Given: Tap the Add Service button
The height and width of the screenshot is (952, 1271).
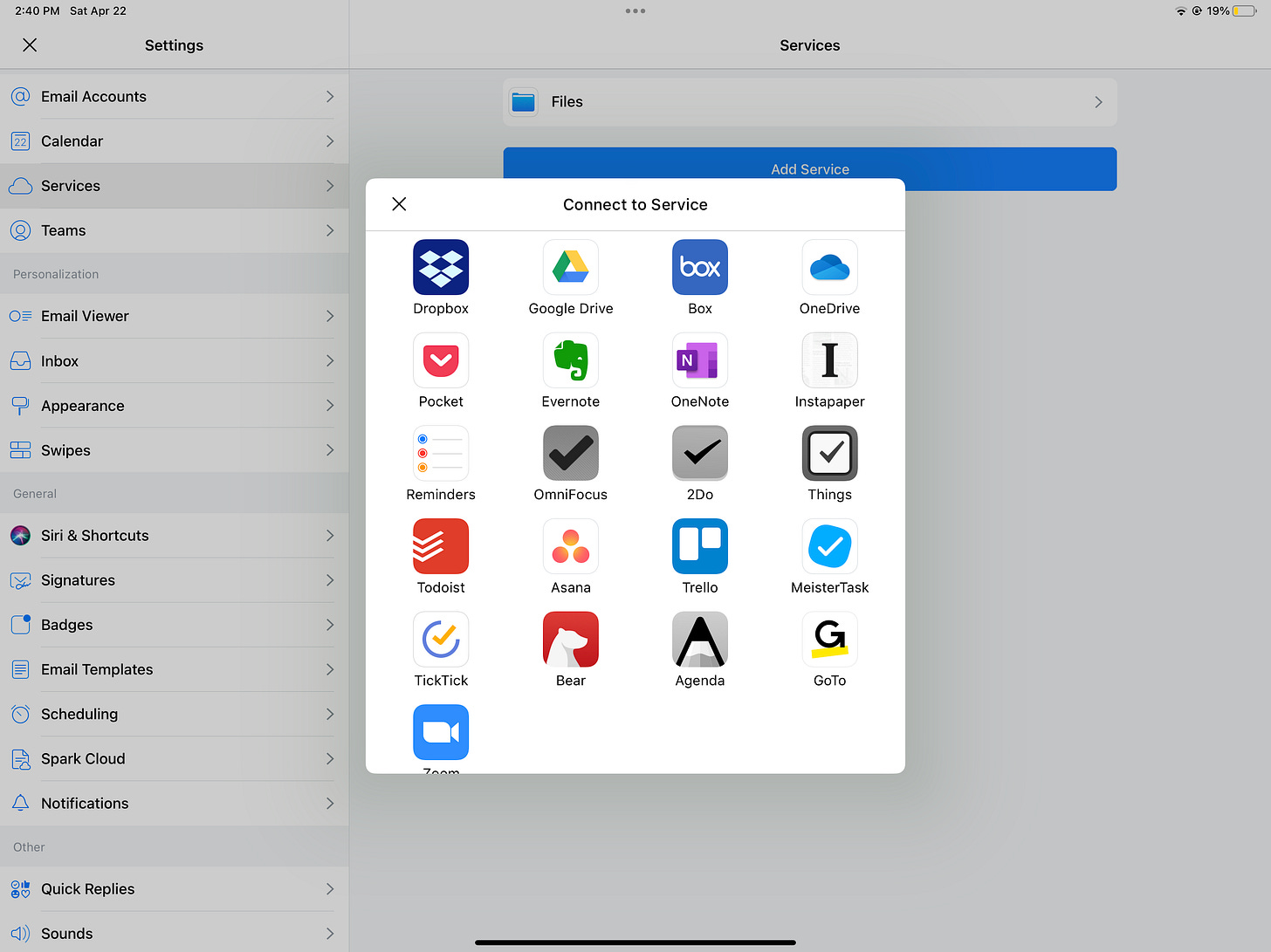Looking at the screenshot, I should point(810,169).
